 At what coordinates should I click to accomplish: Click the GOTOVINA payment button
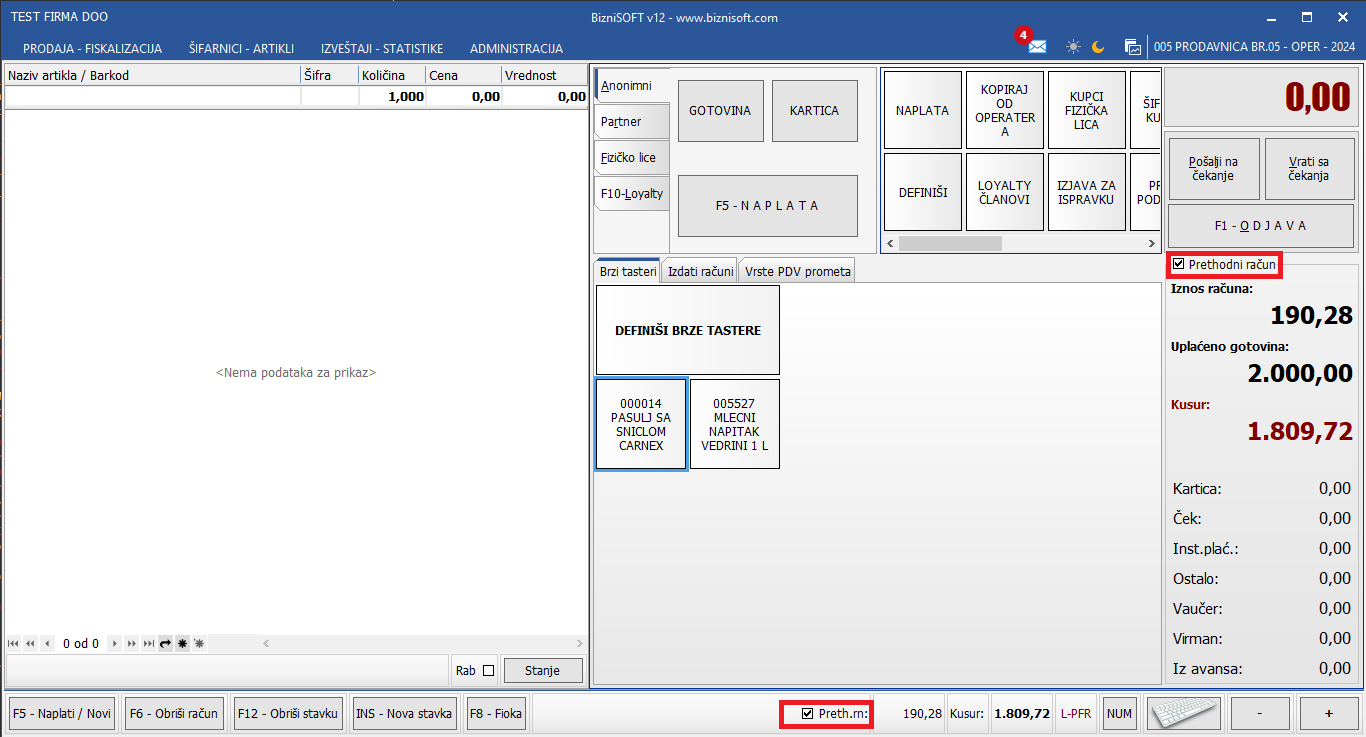click(x=720, y=111)
